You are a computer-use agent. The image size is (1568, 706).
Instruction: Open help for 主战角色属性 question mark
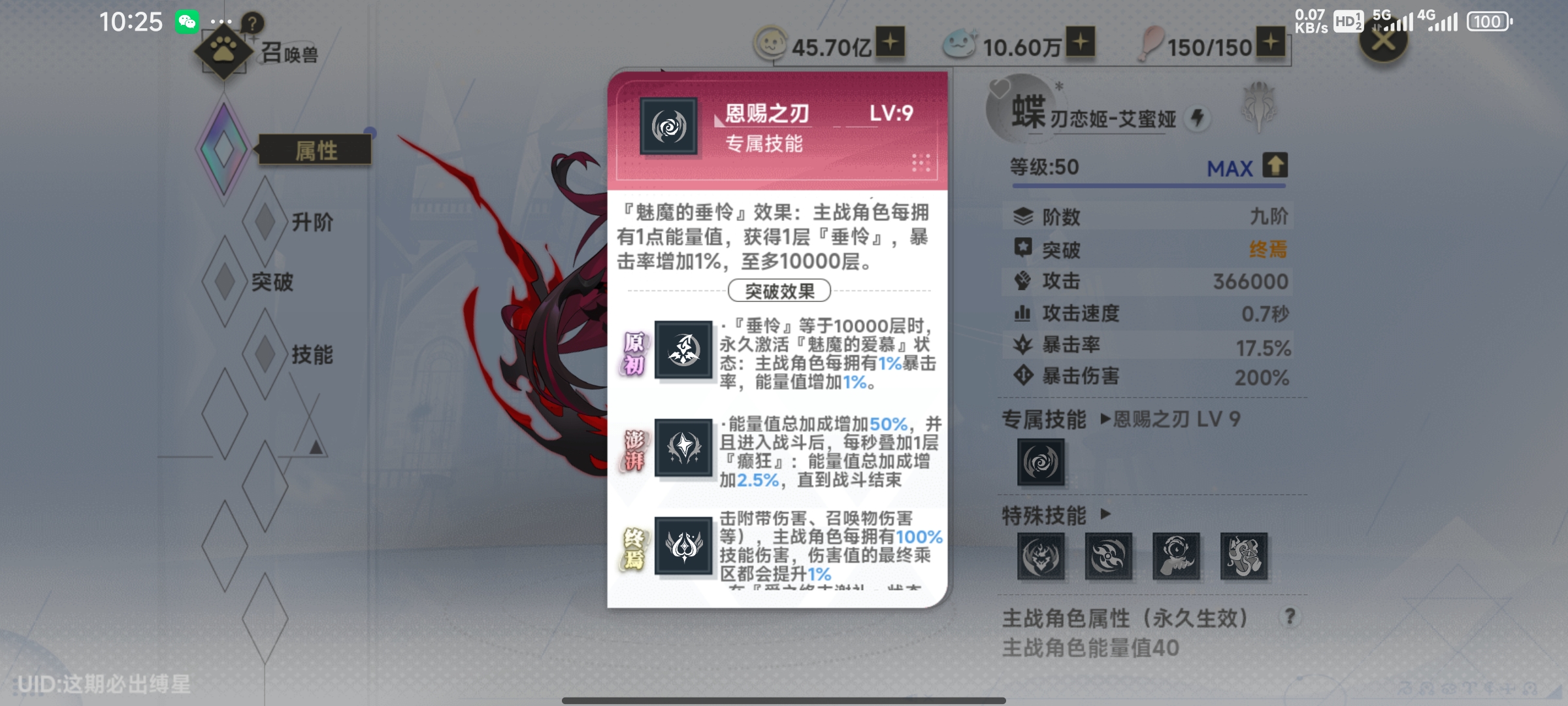click(1290, 616)
